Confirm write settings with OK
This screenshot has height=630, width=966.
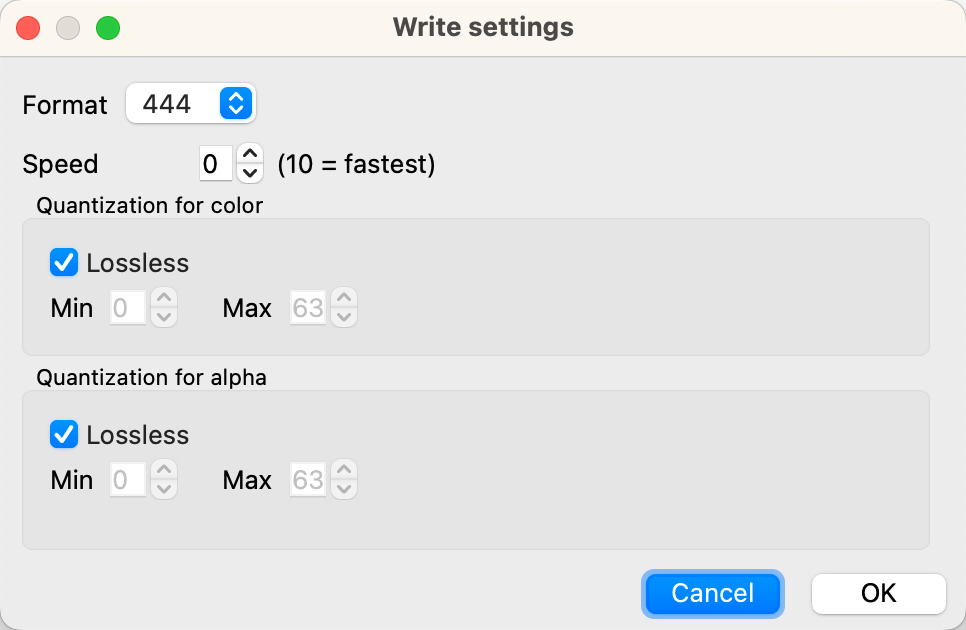click(878, 593)
